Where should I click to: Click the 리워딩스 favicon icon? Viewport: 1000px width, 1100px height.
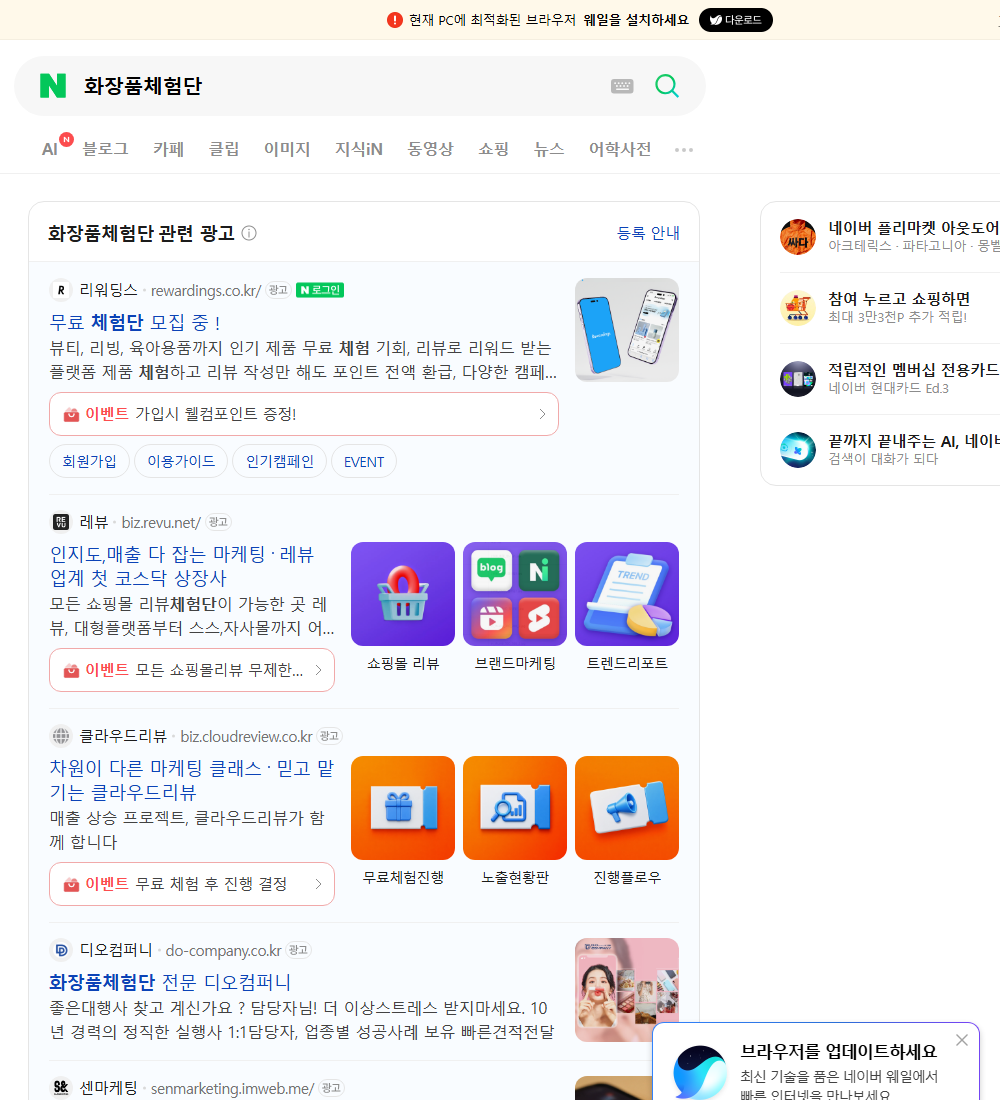[61, 290]
